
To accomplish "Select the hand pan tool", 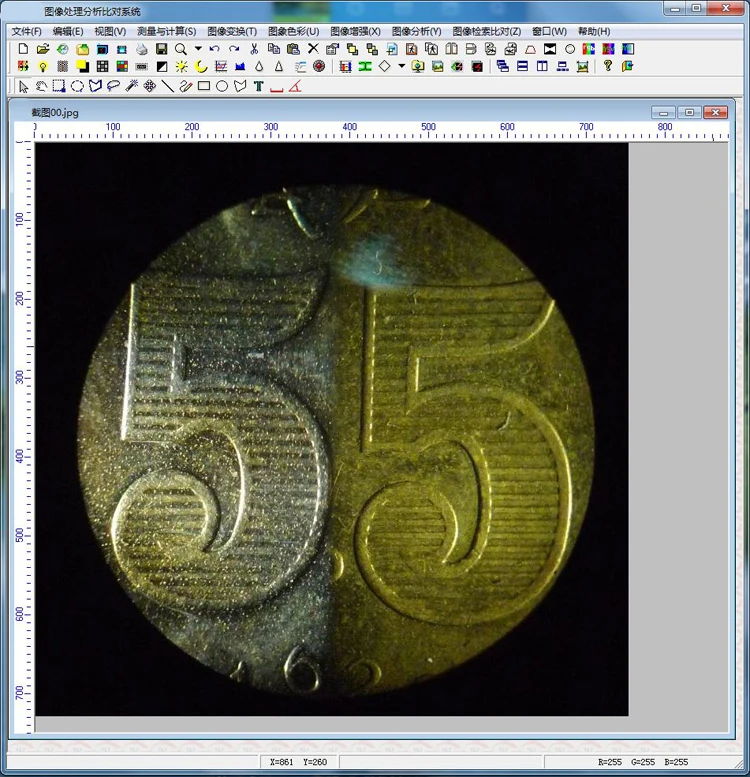I will 41,87.
